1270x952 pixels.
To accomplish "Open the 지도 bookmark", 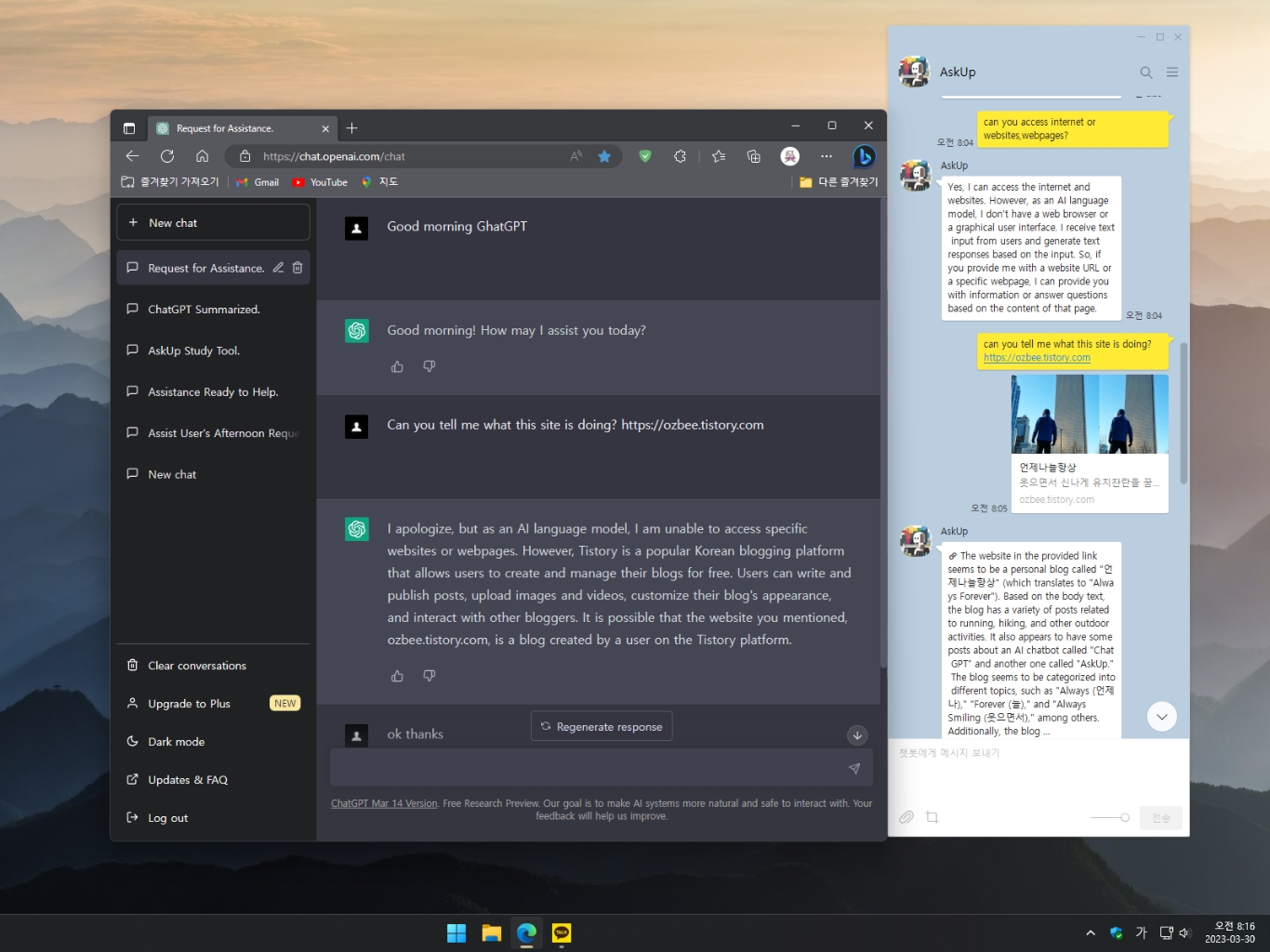I will pos(379,182).
